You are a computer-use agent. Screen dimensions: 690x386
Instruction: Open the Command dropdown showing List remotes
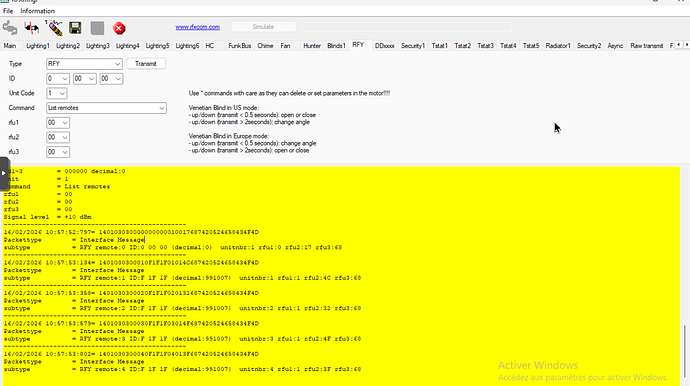click(x=106, y=108)
